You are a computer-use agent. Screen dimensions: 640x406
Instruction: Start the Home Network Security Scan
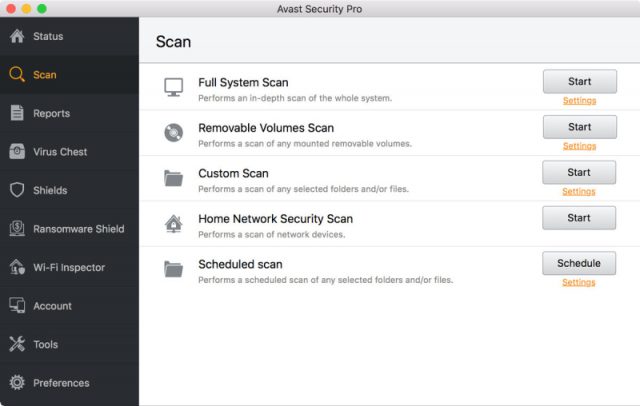click(579, 218)
